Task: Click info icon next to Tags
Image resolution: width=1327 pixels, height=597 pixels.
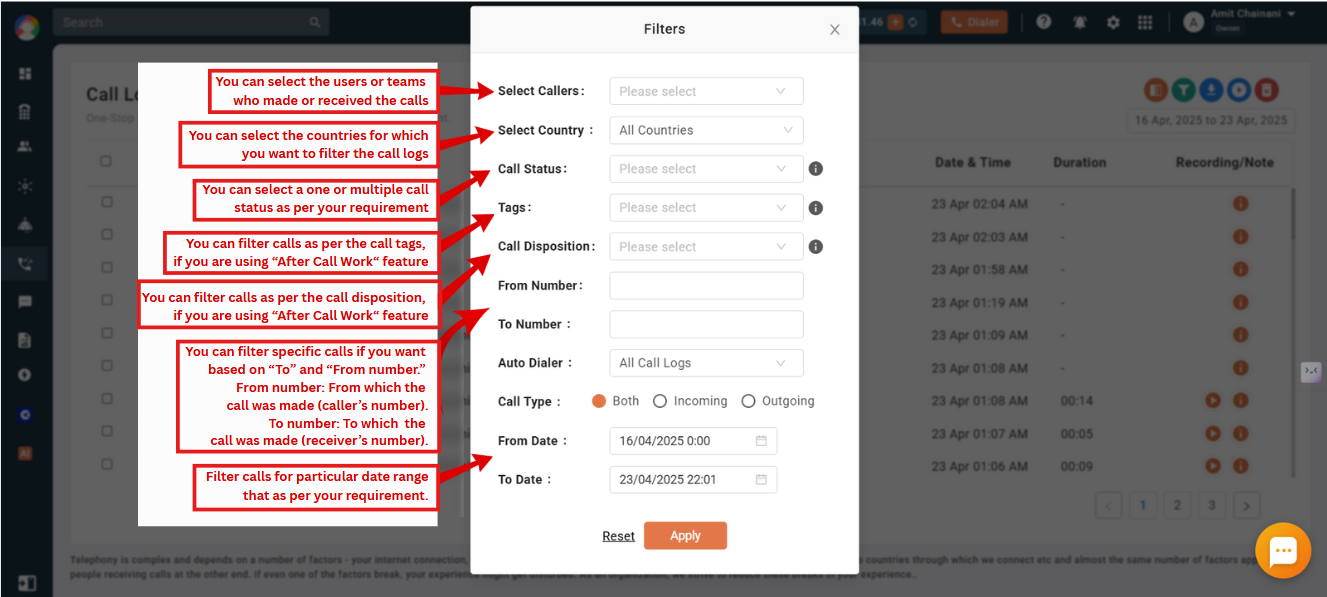Action: coord(815,208)
